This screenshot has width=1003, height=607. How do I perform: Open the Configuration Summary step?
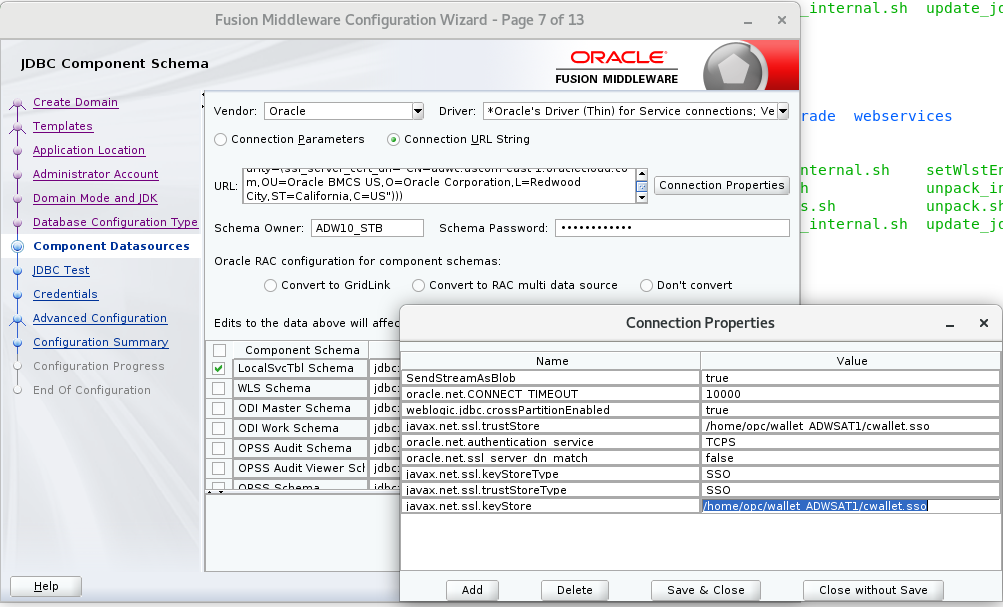click(x=101, y=342)
